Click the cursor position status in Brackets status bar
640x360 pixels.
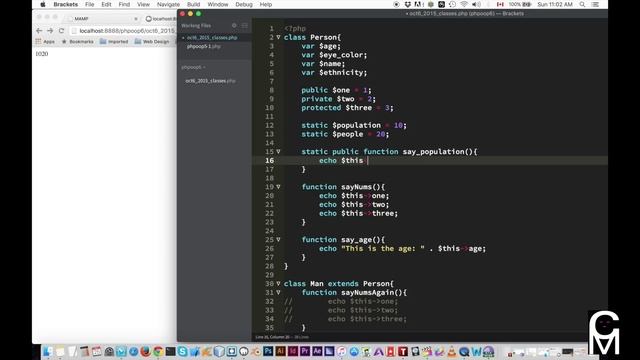(272, 337)
